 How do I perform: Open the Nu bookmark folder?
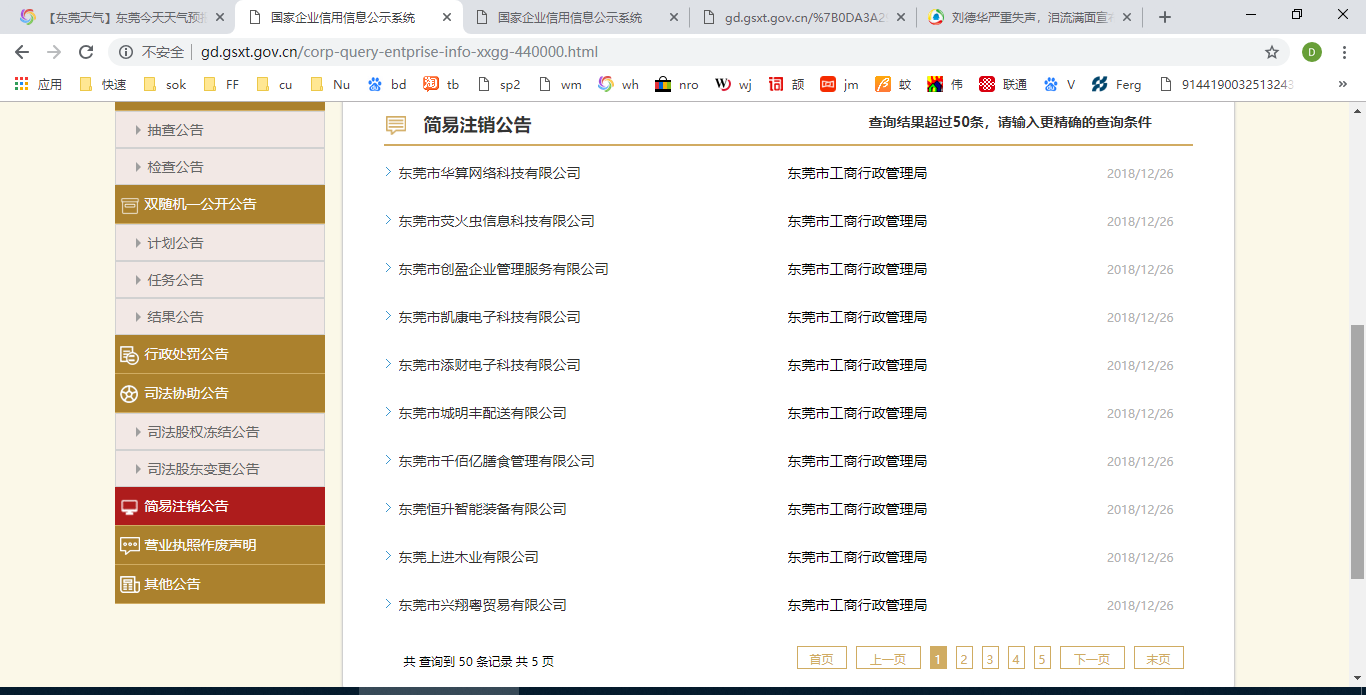point(330,85)
